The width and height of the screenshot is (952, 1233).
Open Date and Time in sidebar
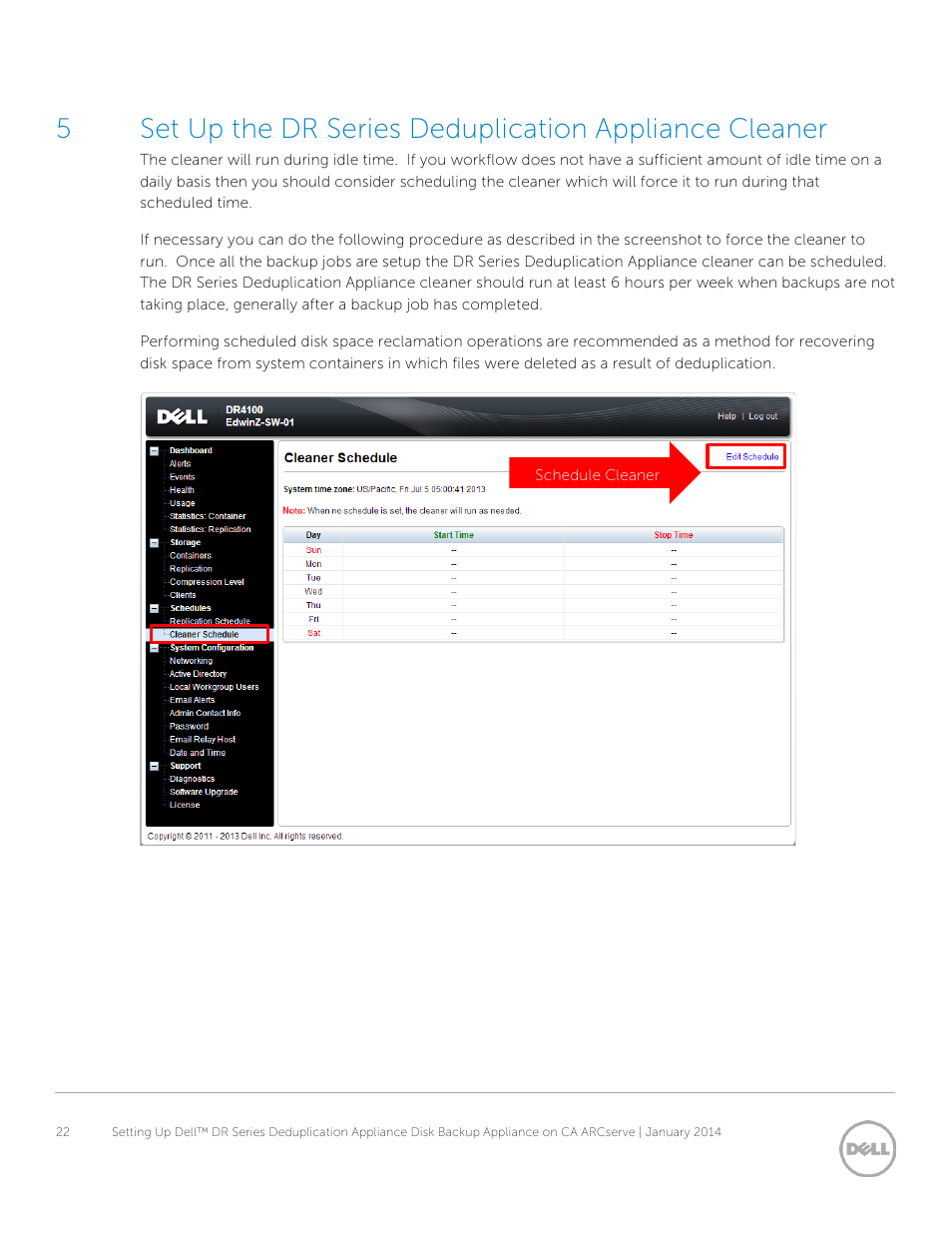(198, 753)
